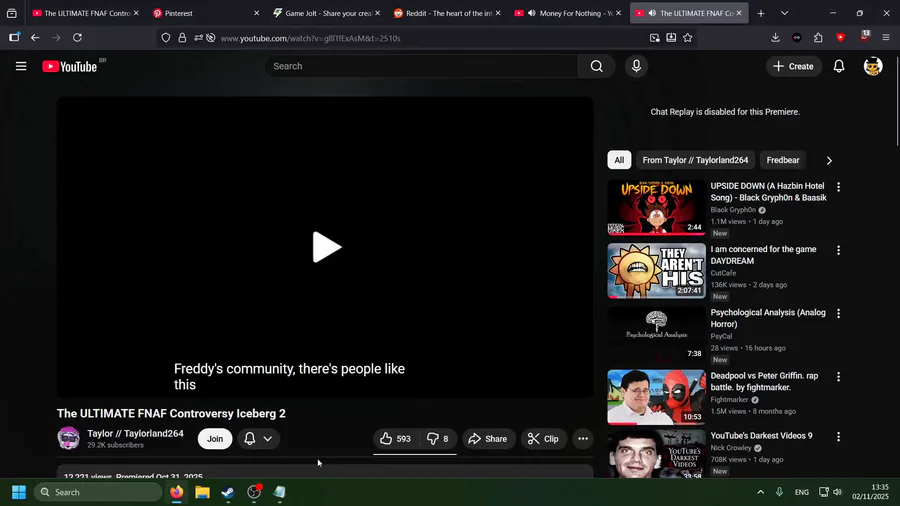Open Black Gryph0n channel link
Screen dimensions: 900x506
[x=733, y=210]
